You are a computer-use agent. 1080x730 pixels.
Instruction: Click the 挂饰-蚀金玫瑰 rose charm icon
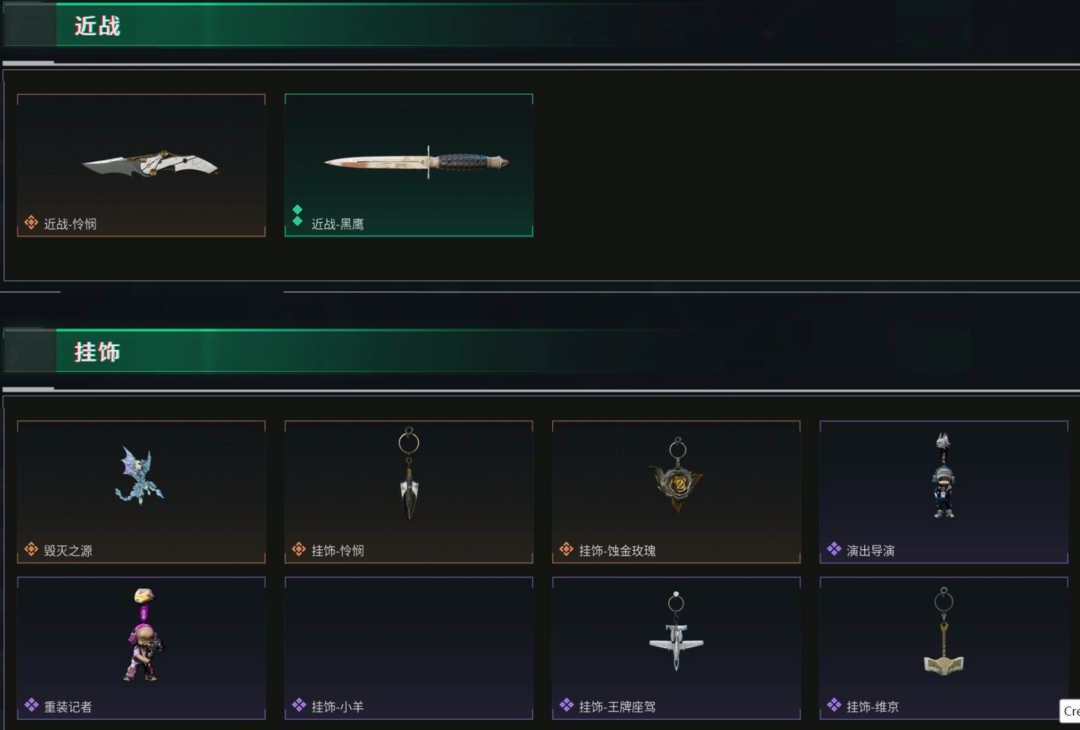coord(676,475)
